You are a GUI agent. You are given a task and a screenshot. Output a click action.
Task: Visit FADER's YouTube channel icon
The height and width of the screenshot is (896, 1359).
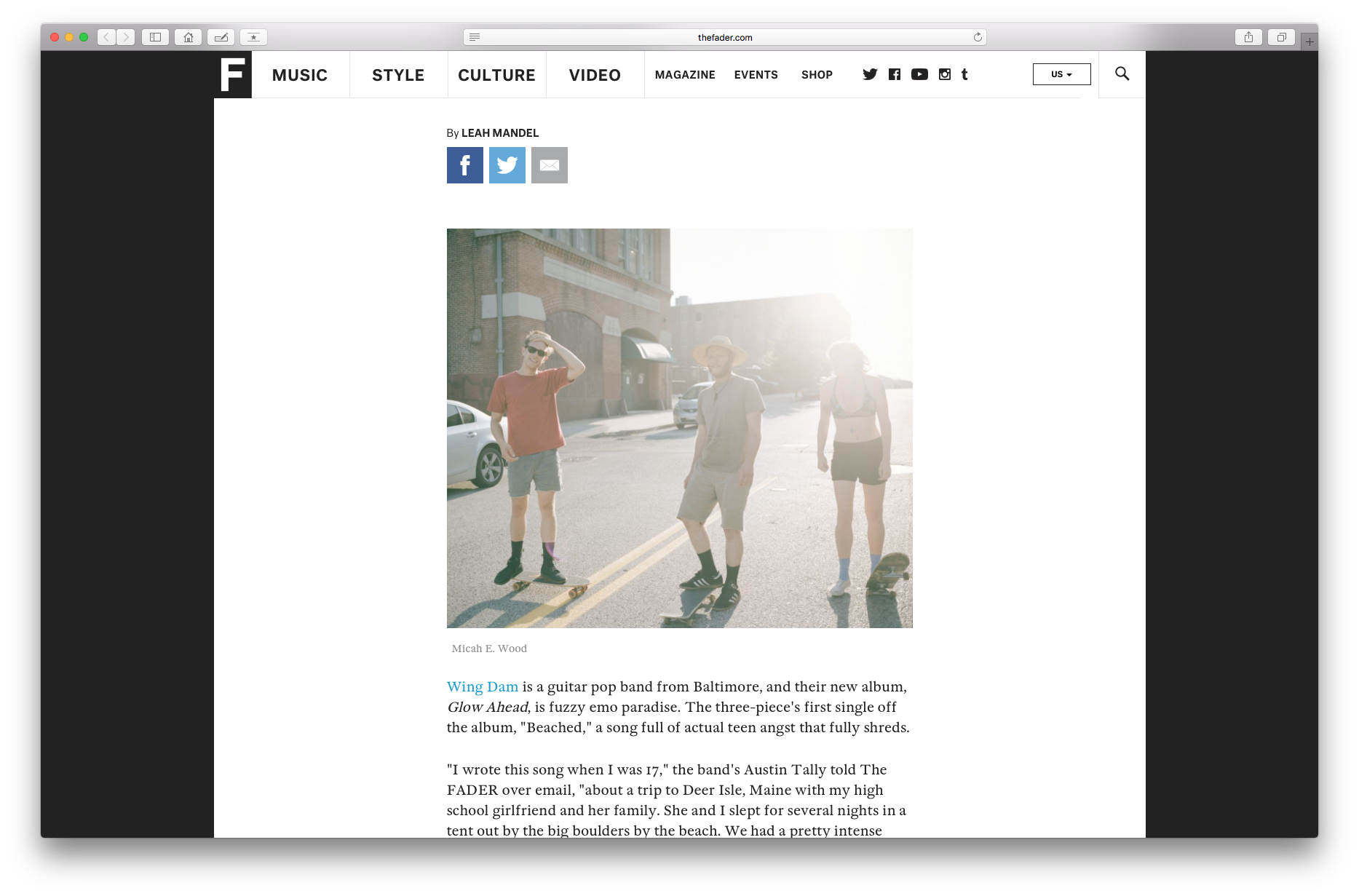point(919,74)
